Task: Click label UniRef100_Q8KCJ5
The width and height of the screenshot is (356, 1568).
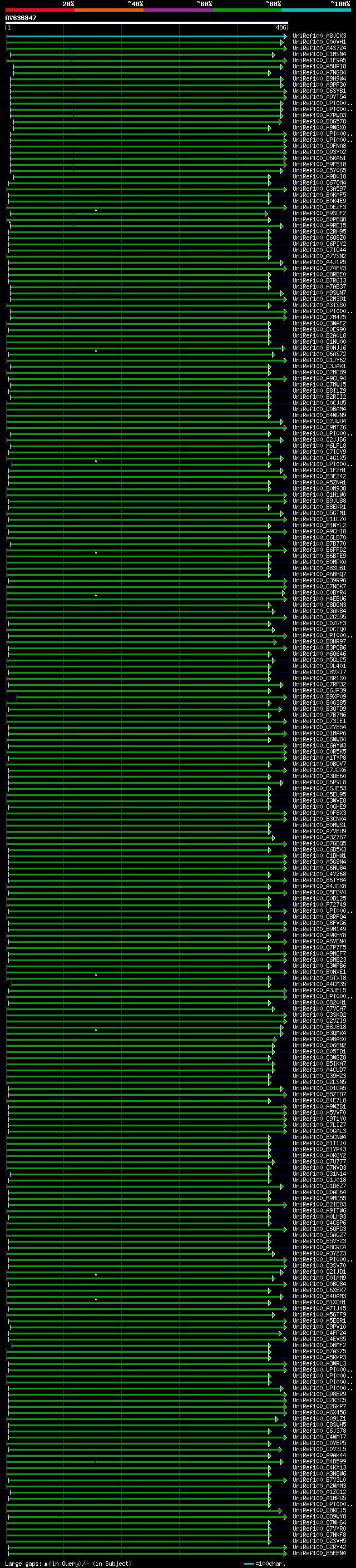Action: (319, 1510)
